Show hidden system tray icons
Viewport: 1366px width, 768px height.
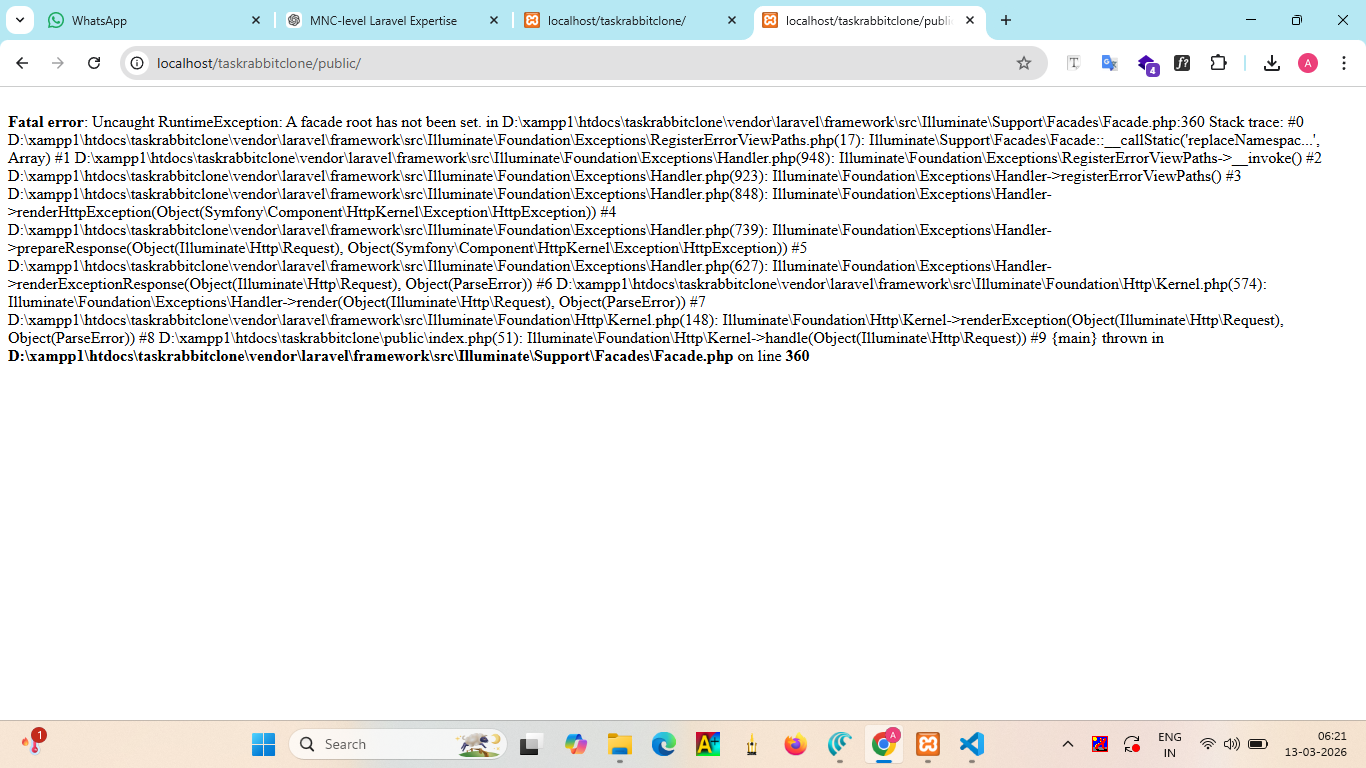(1067, 744)
